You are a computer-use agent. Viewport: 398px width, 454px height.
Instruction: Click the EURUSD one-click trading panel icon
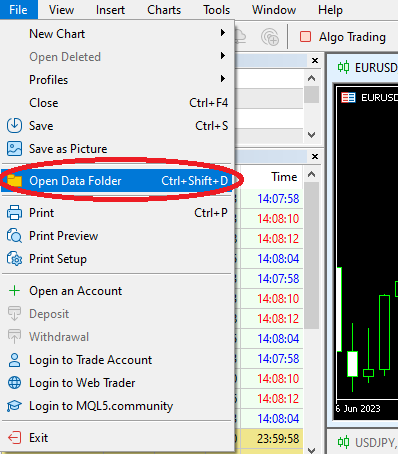348,98
